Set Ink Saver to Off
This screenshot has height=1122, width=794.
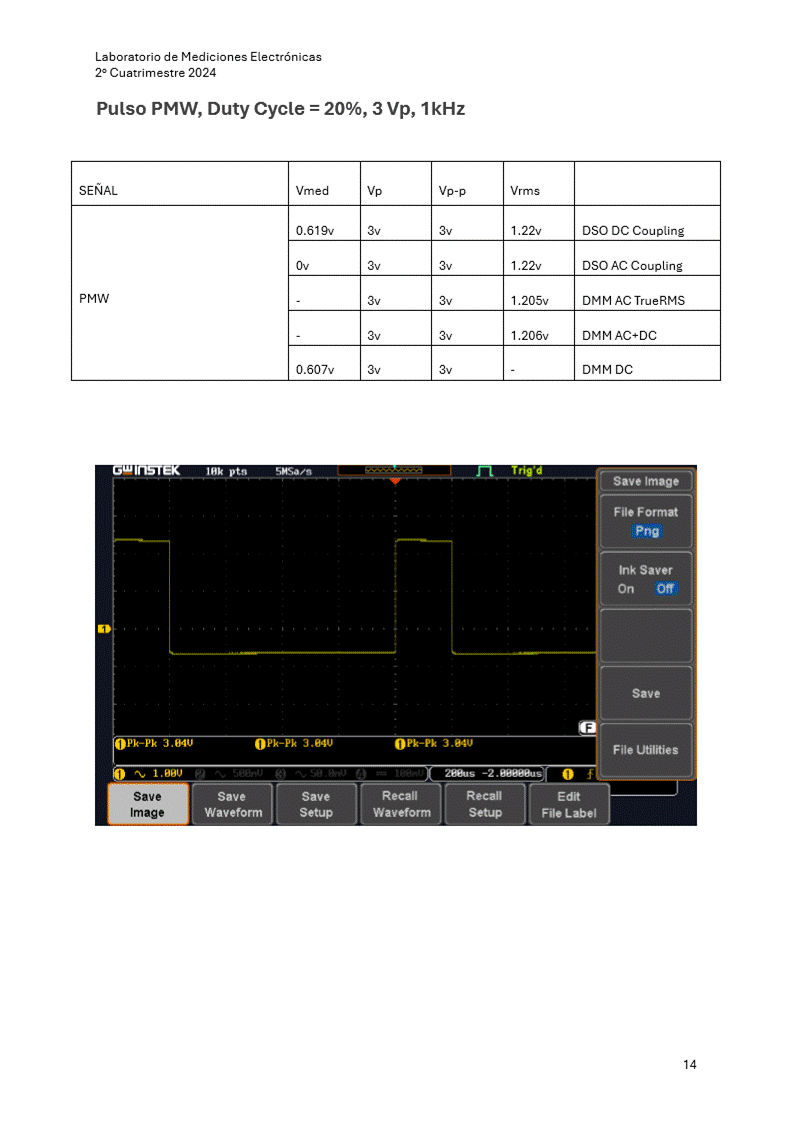pyautogui.click(x=665, y=589)
